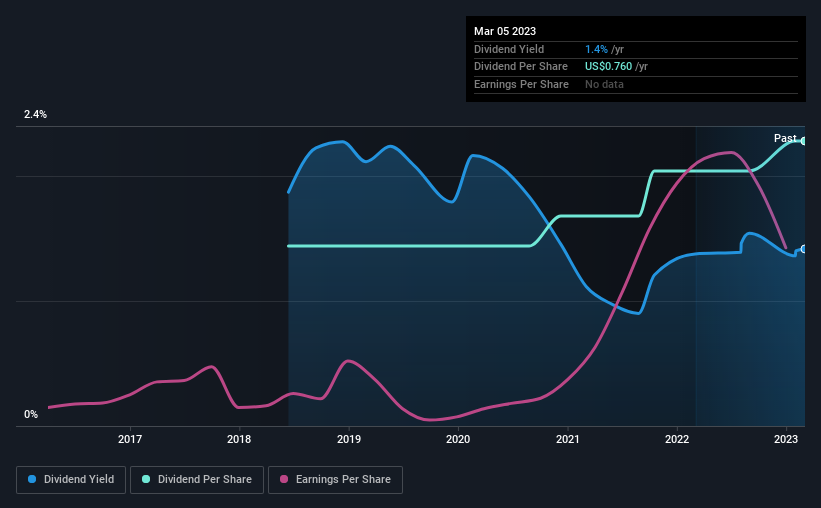Toggle the Dividend Per Share legend button
Screen dimensions: 821x508
pyautogui.click(x=197, y=480)
